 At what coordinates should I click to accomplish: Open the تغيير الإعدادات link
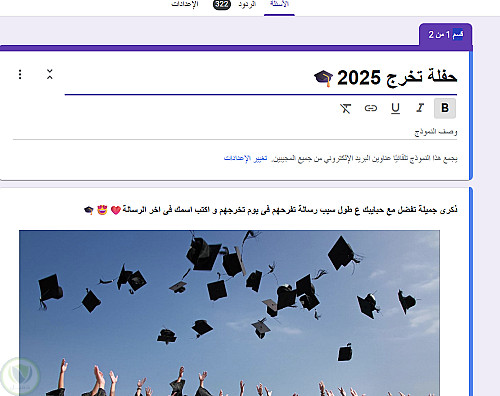point(245,158)
